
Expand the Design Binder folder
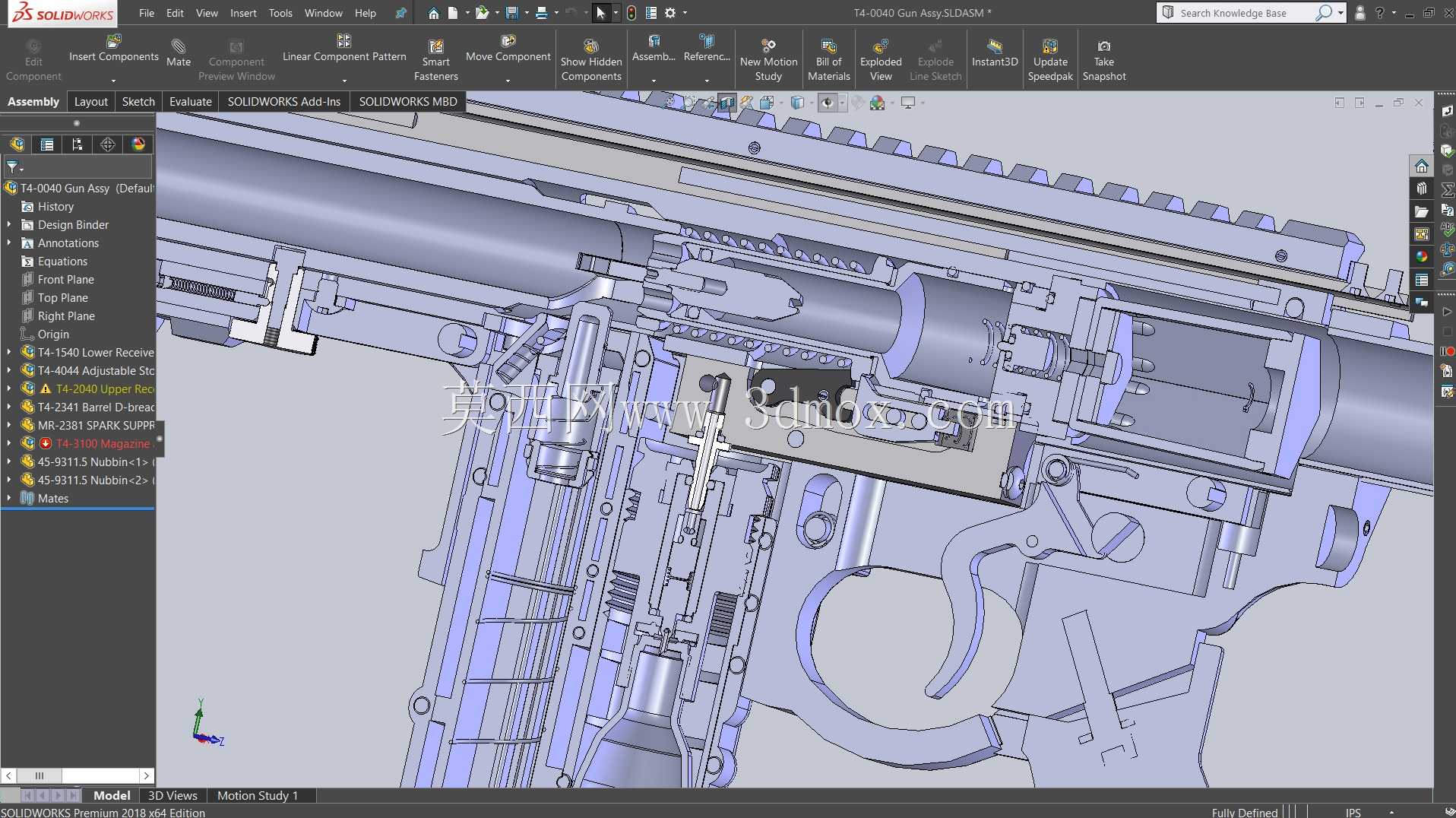(9, 225)
